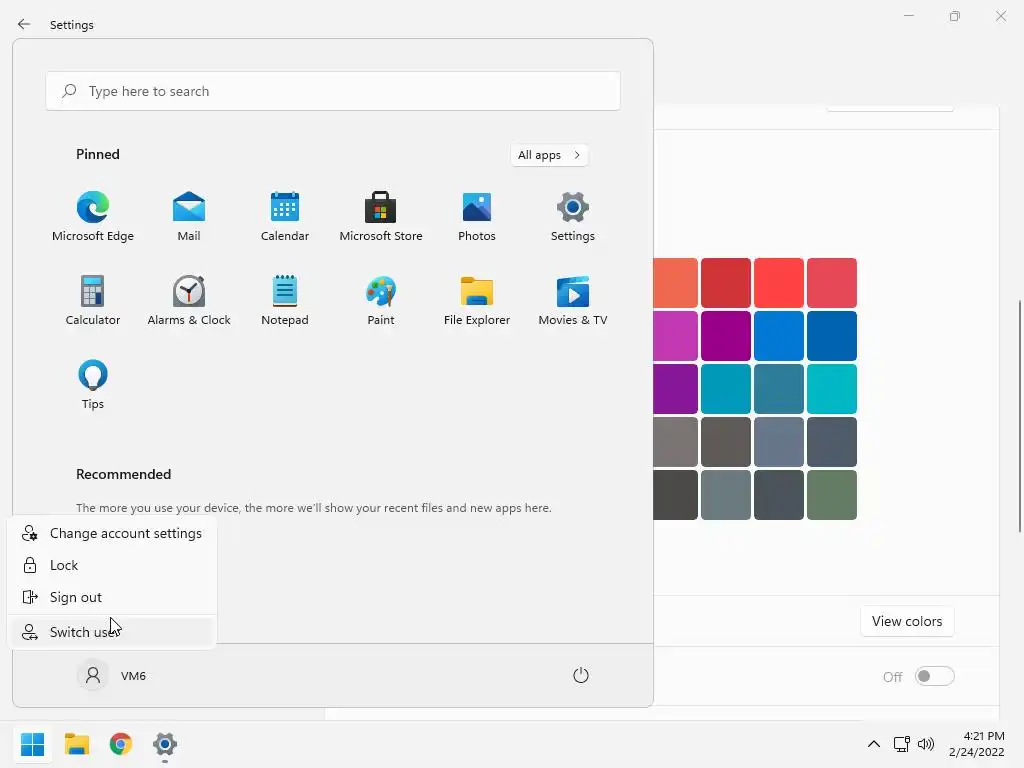Viewport: 1024px width, 768px height.
Task: Click All apps button
Action: (549, 155)
